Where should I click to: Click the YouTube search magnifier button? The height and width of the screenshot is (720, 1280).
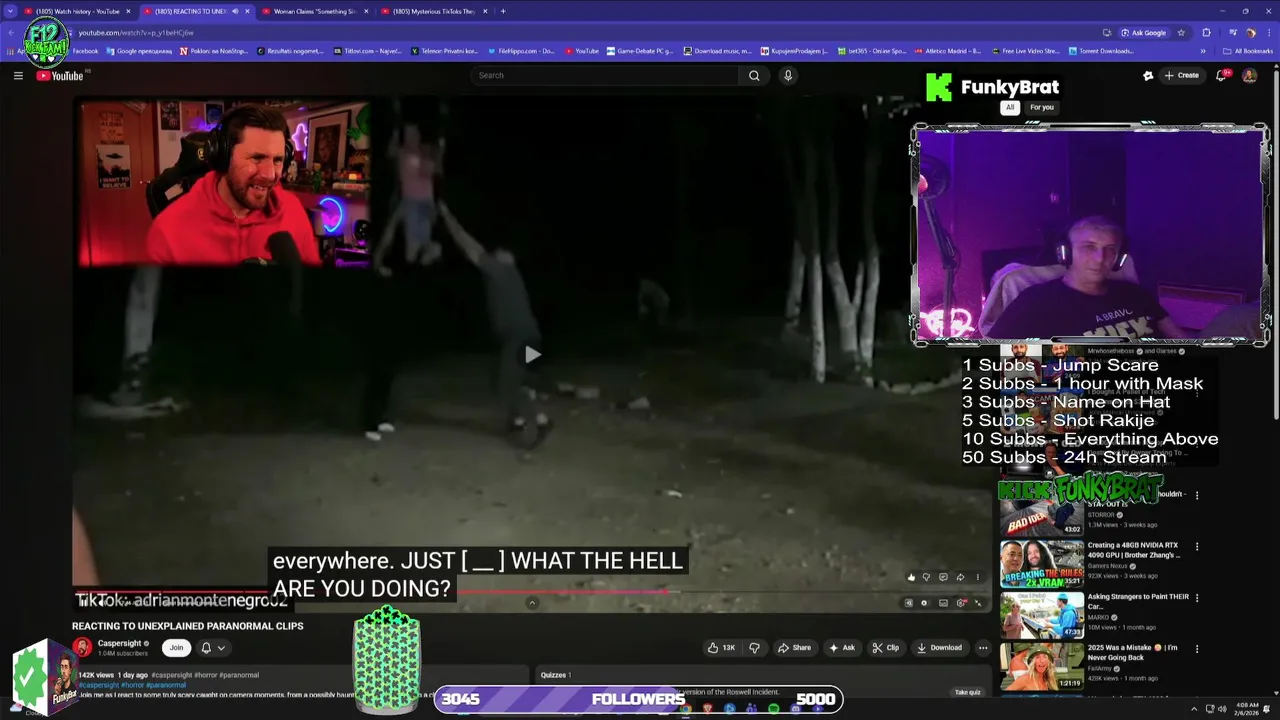(754, 75)
